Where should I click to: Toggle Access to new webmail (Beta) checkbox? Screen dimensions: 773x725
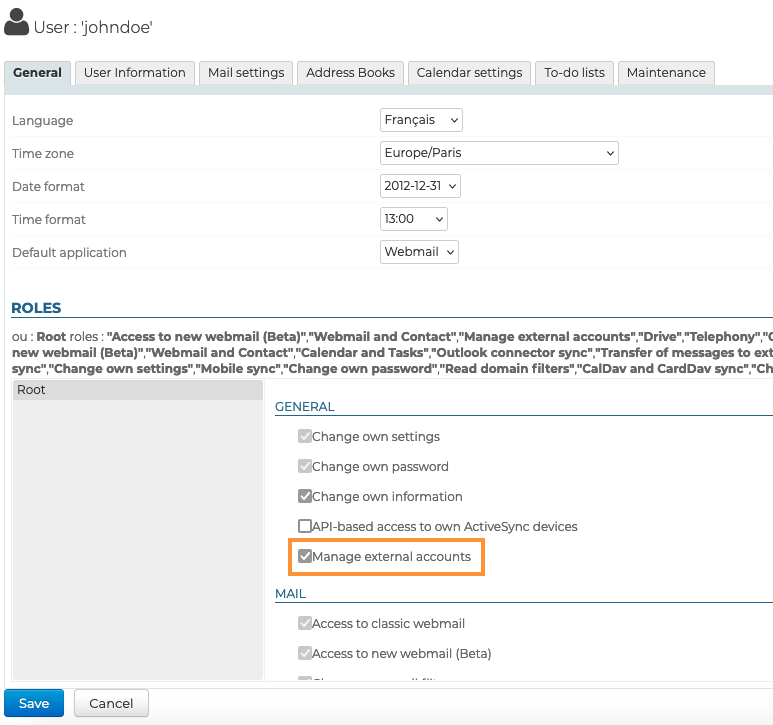305,653
